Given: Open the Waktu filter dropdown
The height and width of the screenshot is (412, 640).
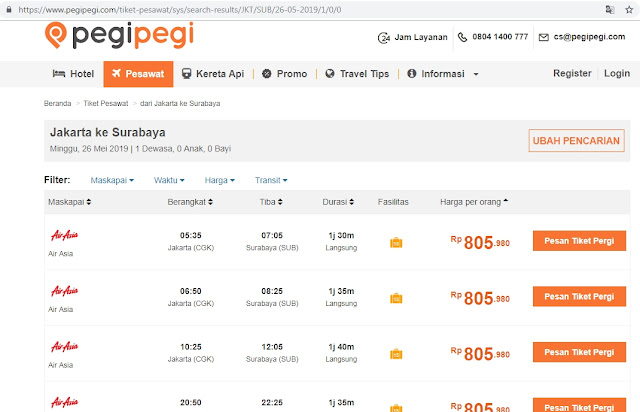Looking at the screenshot, I should [169, 180].
